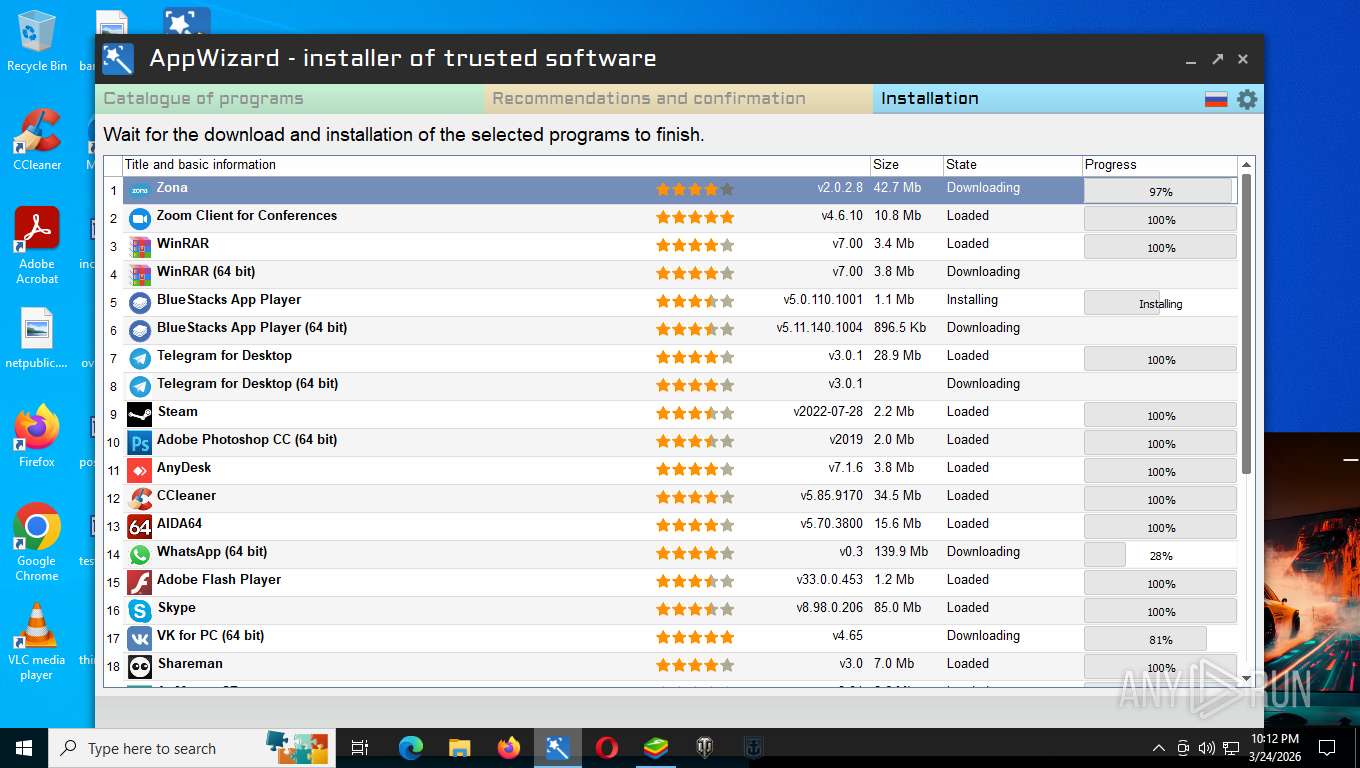1360x768 pixels.
Task: Open the Recycle Bin desktop icon
Action: [37, 41]
